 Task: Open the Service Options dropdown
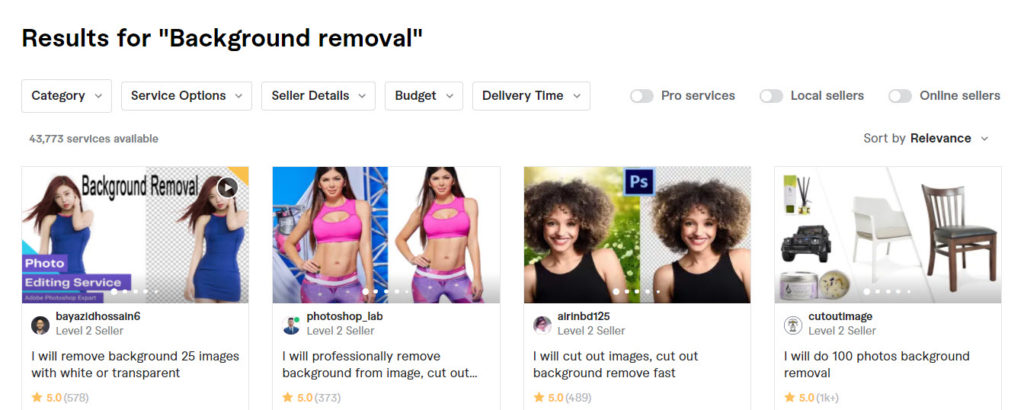(x=186, y=96)
